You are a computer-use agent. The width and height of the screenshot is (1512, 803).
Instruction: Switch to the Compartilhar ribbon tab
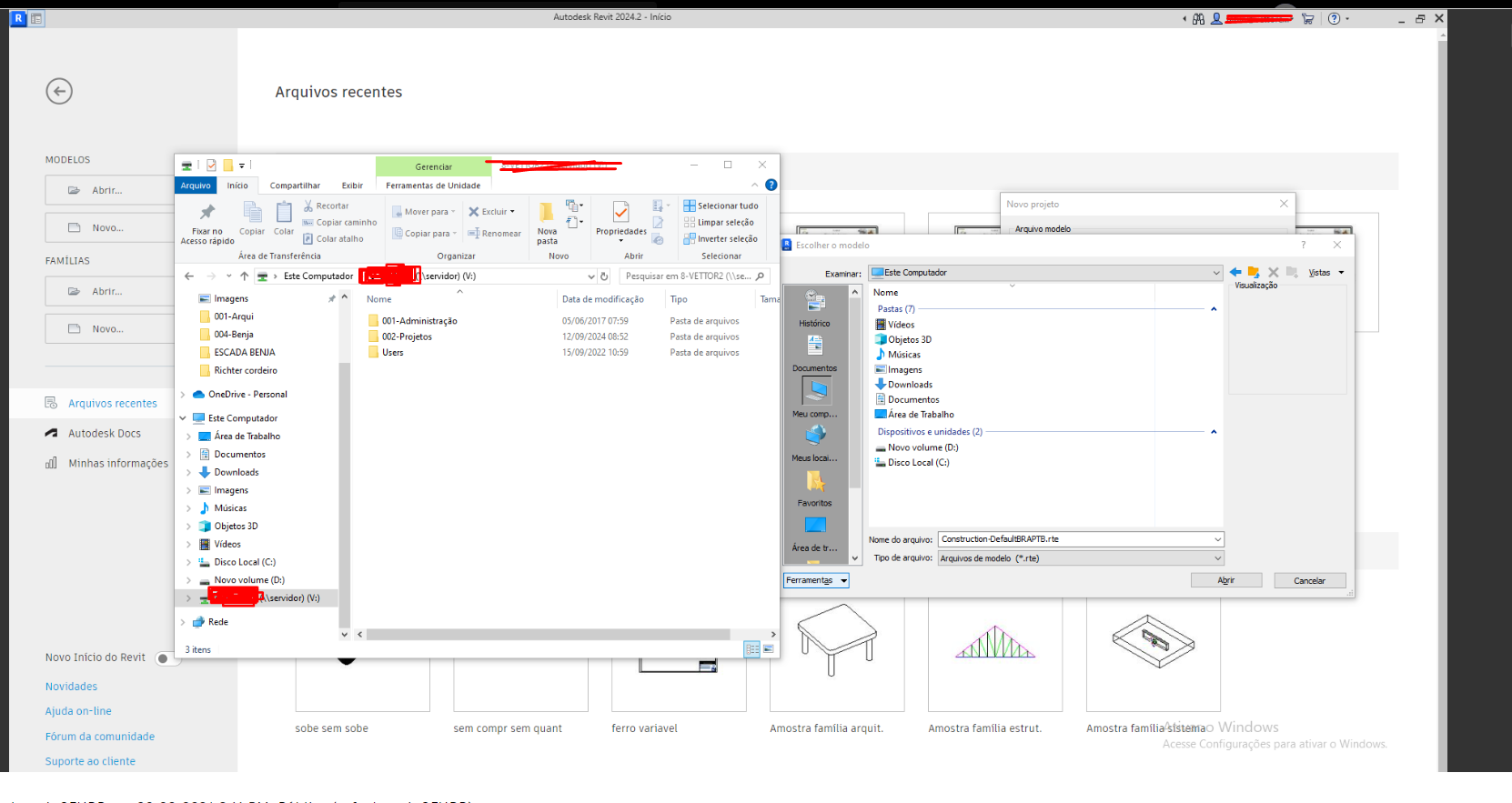295,186
